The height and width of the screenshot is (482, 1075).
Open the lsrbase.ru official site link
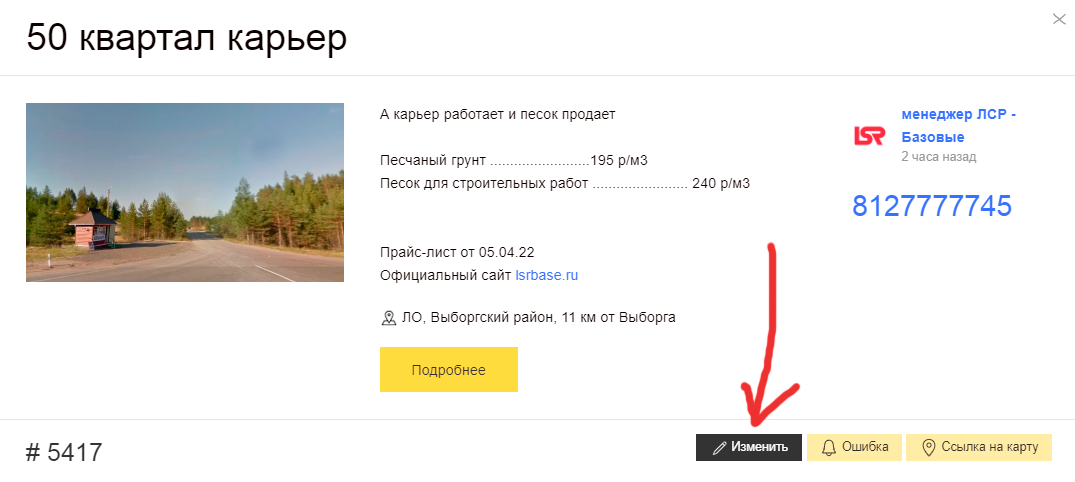coord(547,274)
